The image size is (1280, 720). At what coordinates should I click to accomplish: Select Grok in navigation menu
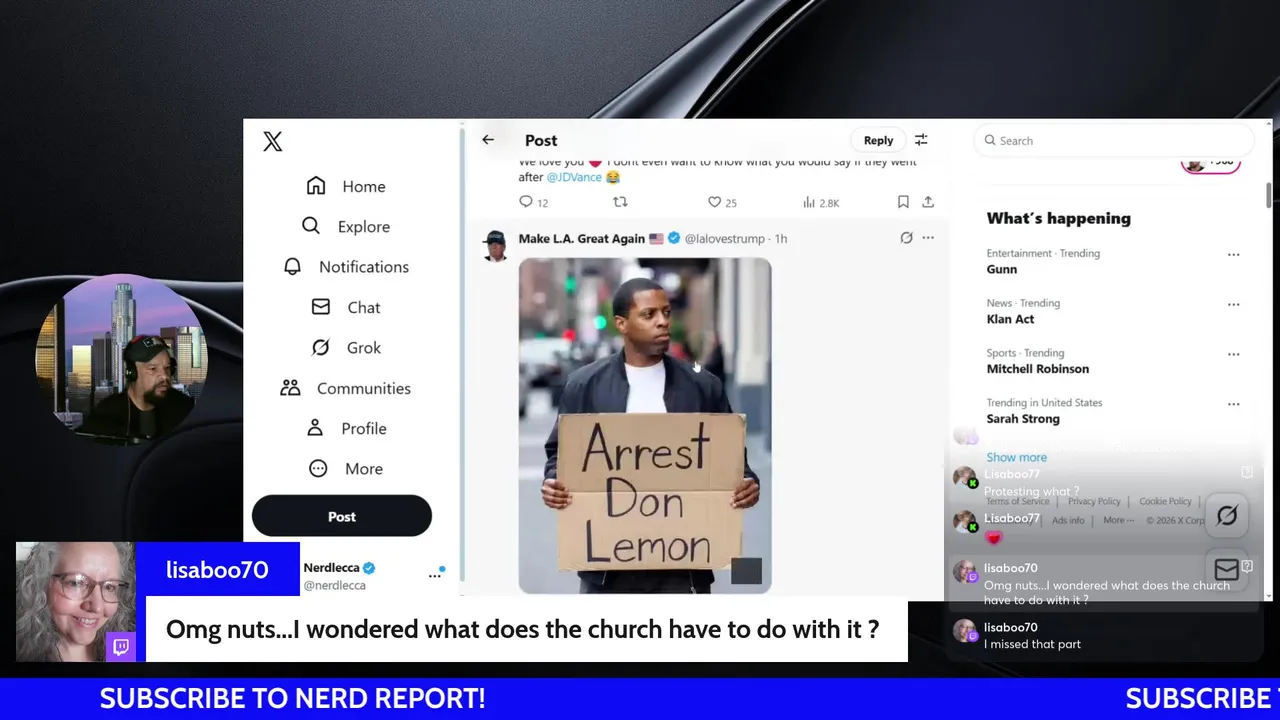tap(364, 348)
